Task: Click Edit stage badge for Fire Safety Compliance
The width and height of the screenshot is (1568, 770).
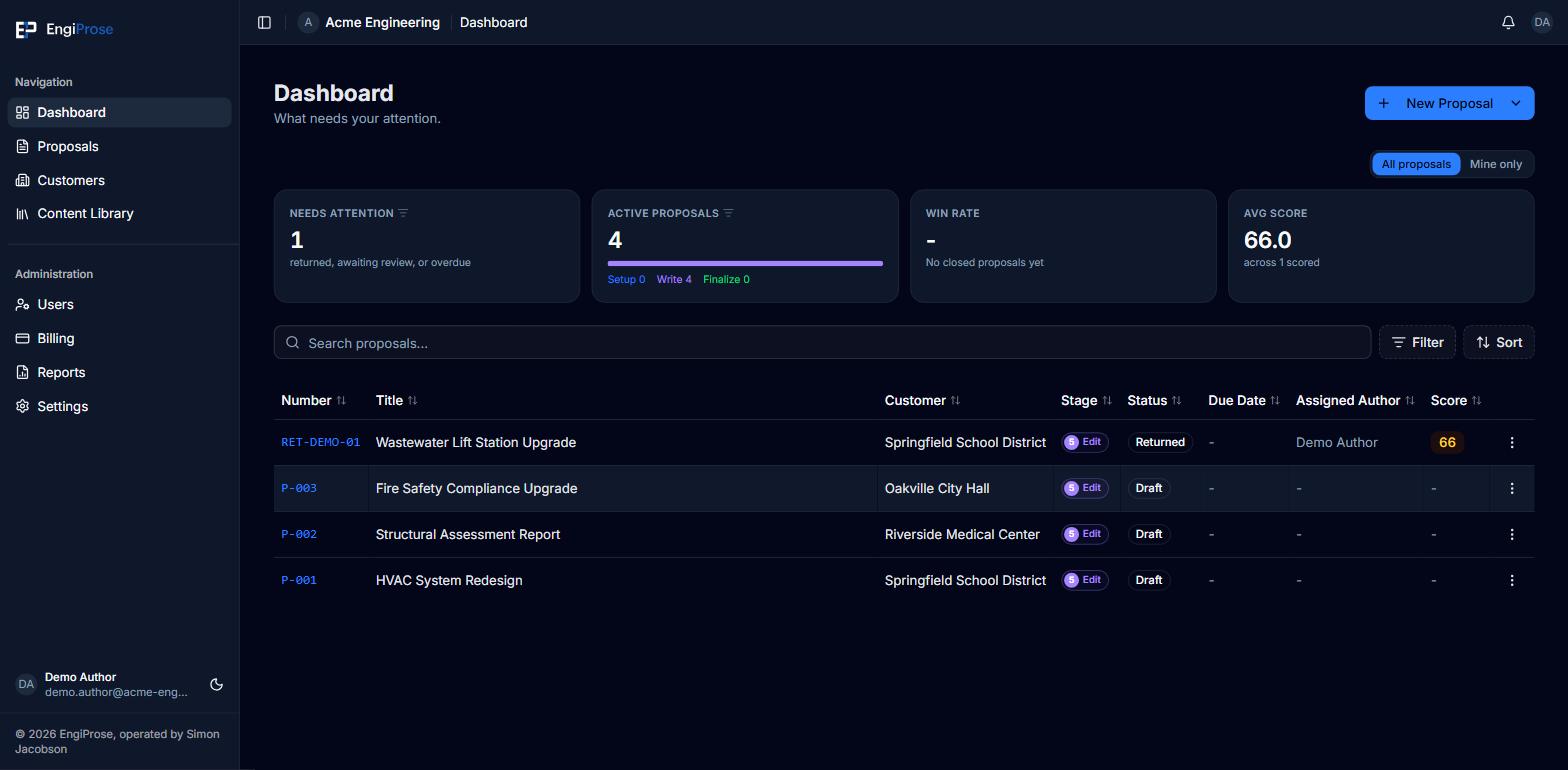Action: click(1085, 488)
